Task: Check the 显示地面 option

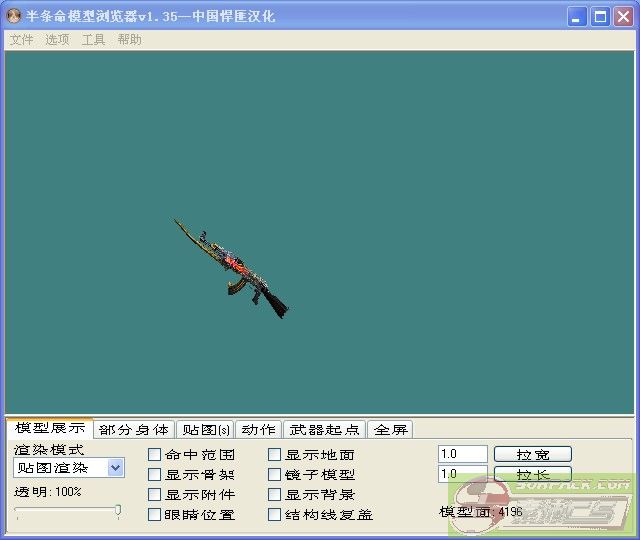Action: click(x=275, y=455)
